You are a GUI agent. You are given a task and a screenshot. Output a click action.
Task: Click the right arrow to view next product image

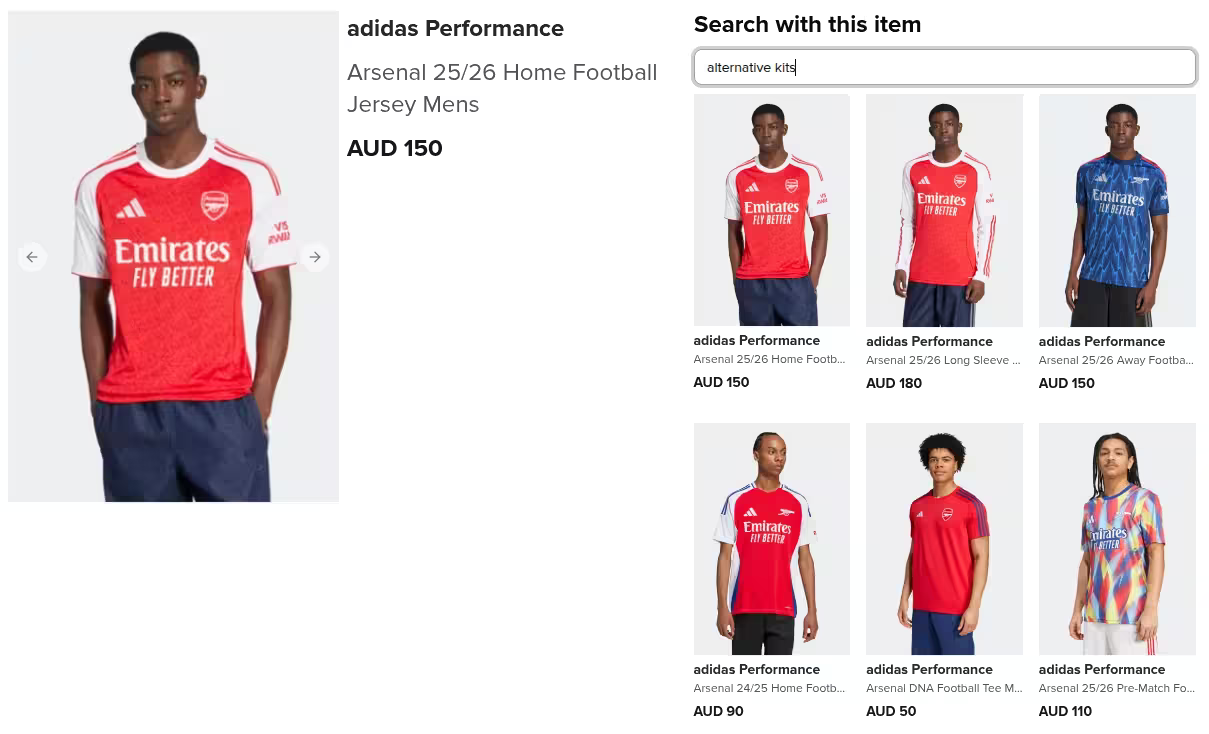[x=315, y=257]
